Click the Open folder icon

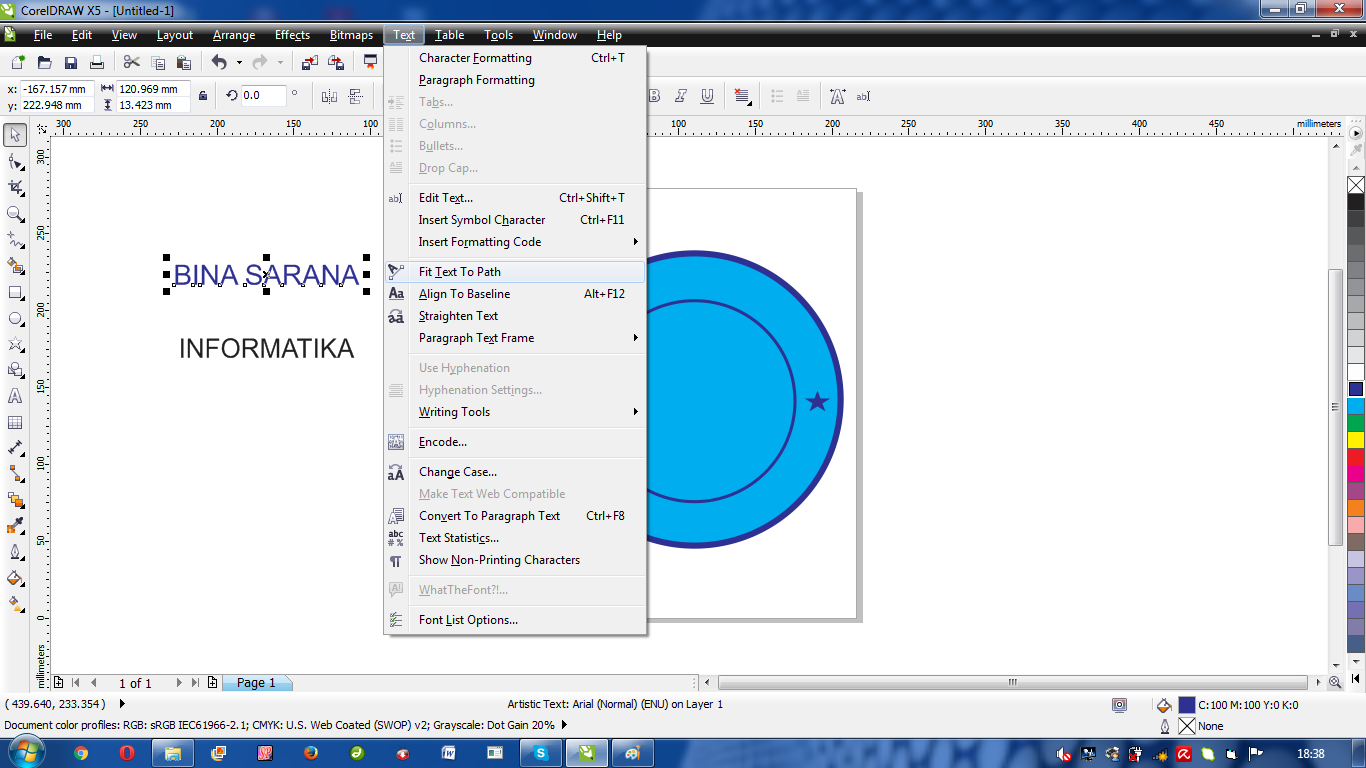(45, 62)
